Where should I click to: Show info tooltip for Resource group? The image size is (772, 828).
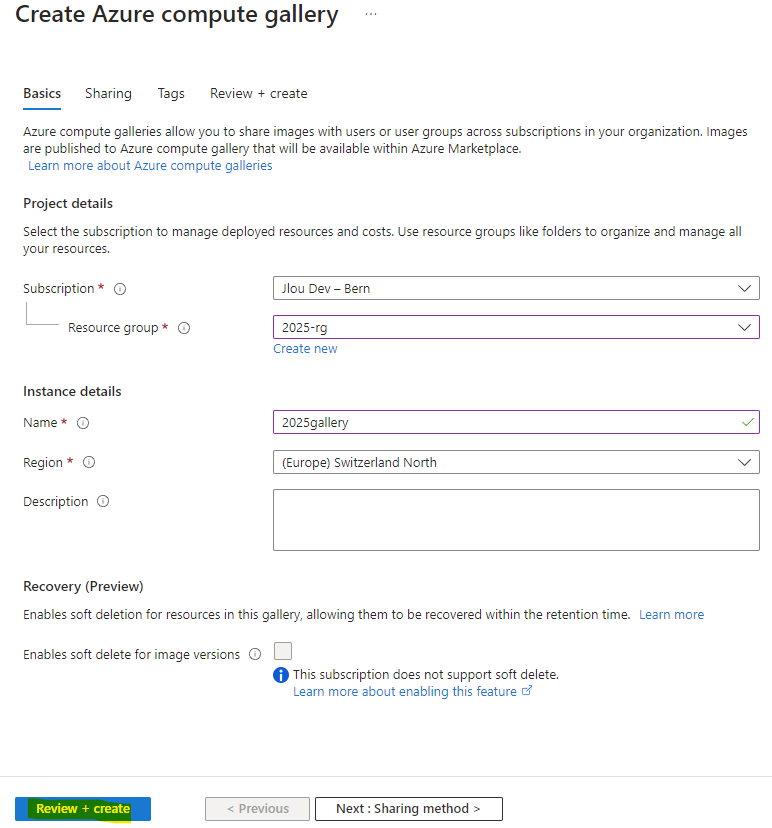point(184,328)
